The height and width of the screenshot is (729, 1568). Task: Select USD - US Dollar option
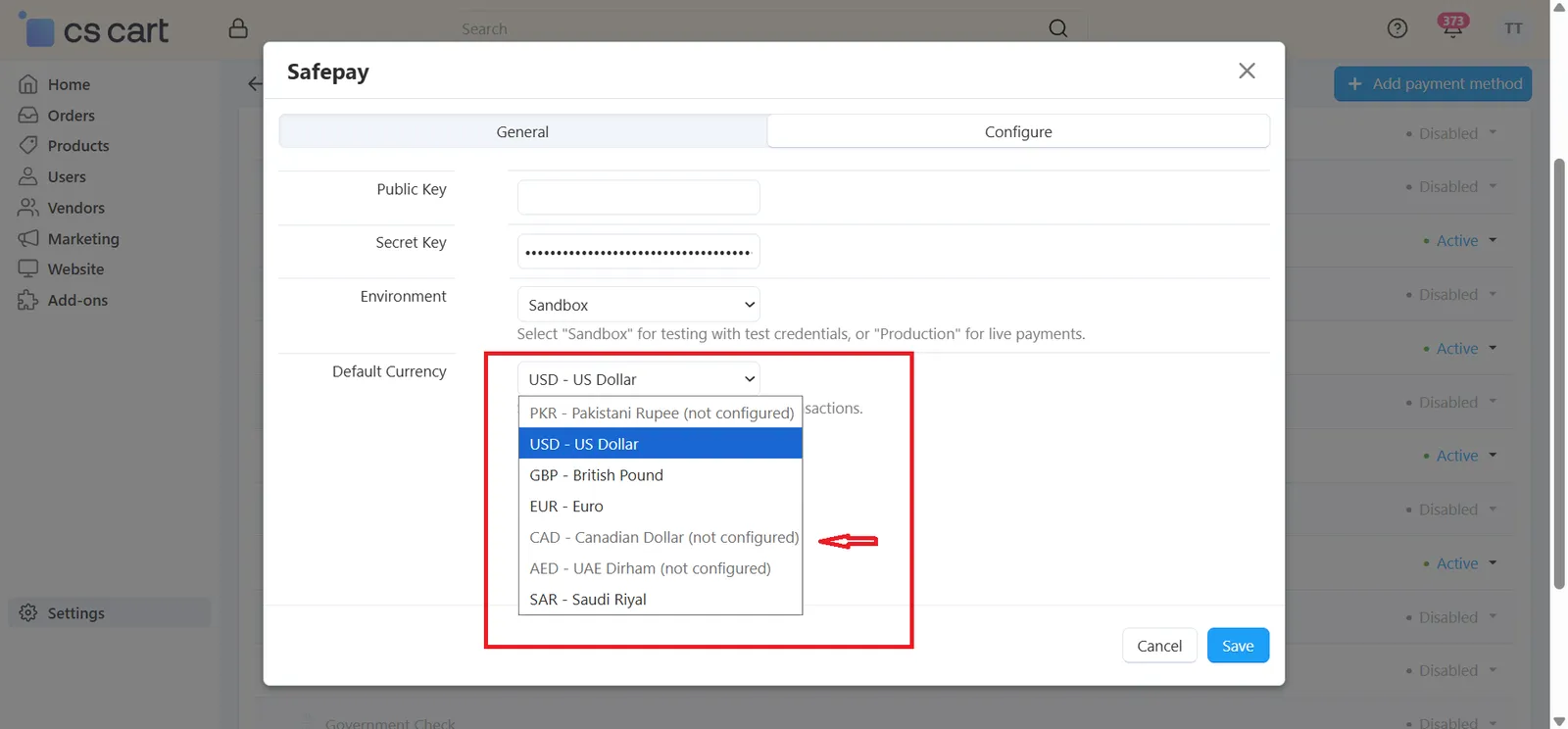[661, 444]
